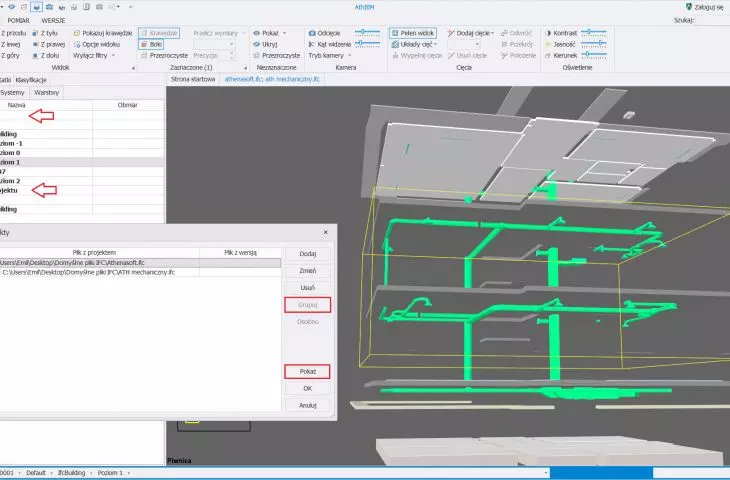
Task: Click the Obmiar column header
Action: (x=128, y=105)
